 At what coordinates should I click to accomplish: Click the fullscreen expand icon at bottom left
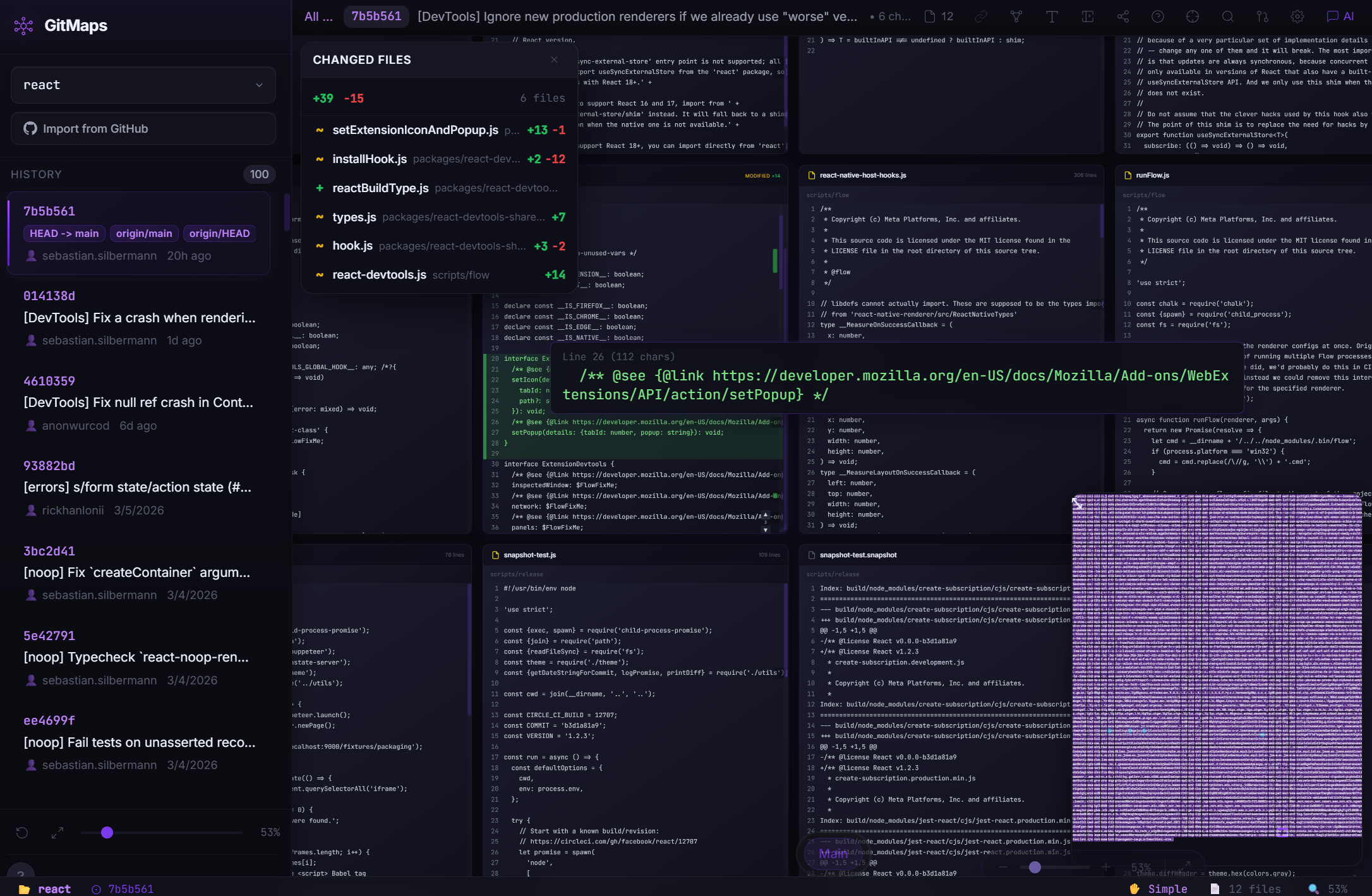pyautogui.click(x=57, y=833)
